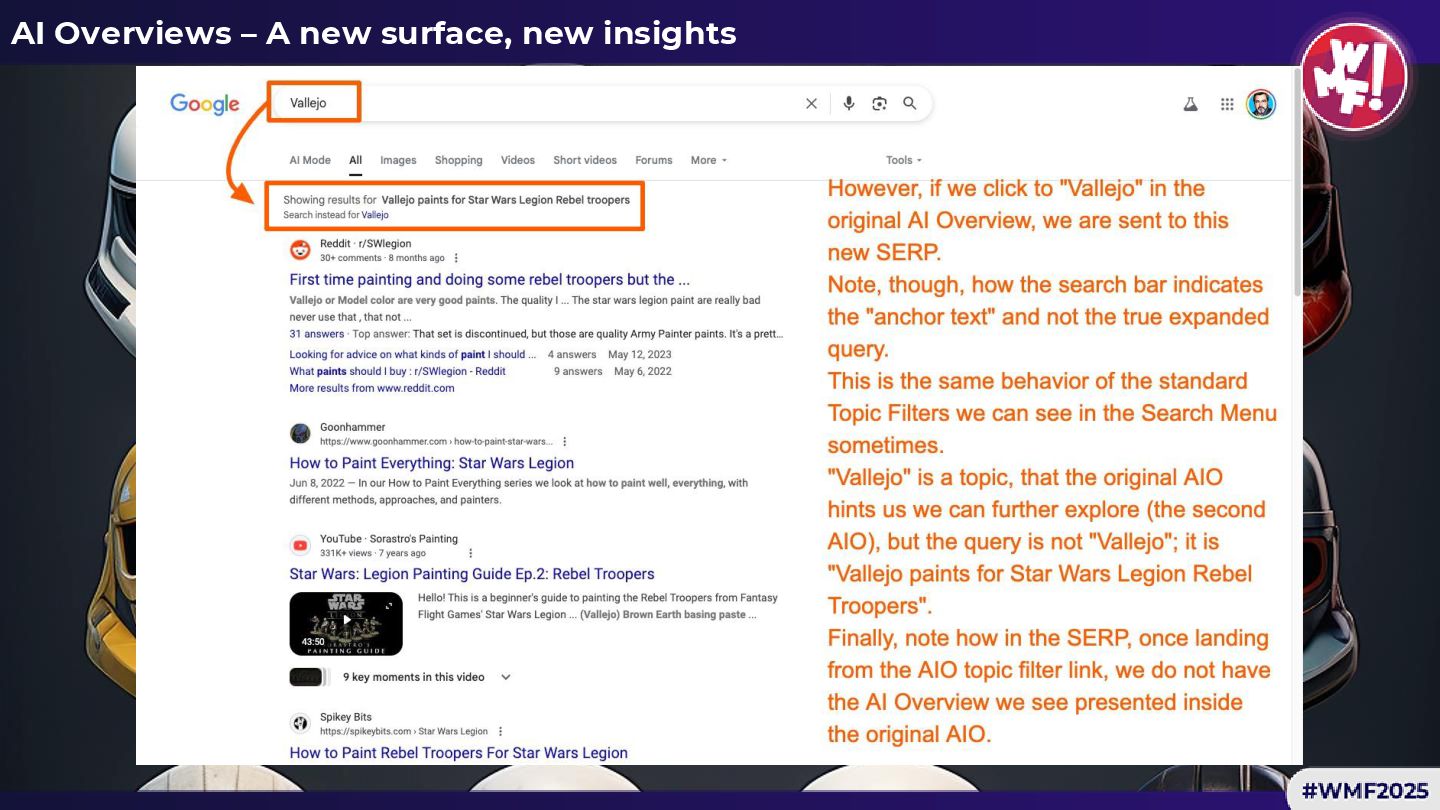Click the 'YouTube · Sorastro's Painting' source name

[x=389, y=539]
